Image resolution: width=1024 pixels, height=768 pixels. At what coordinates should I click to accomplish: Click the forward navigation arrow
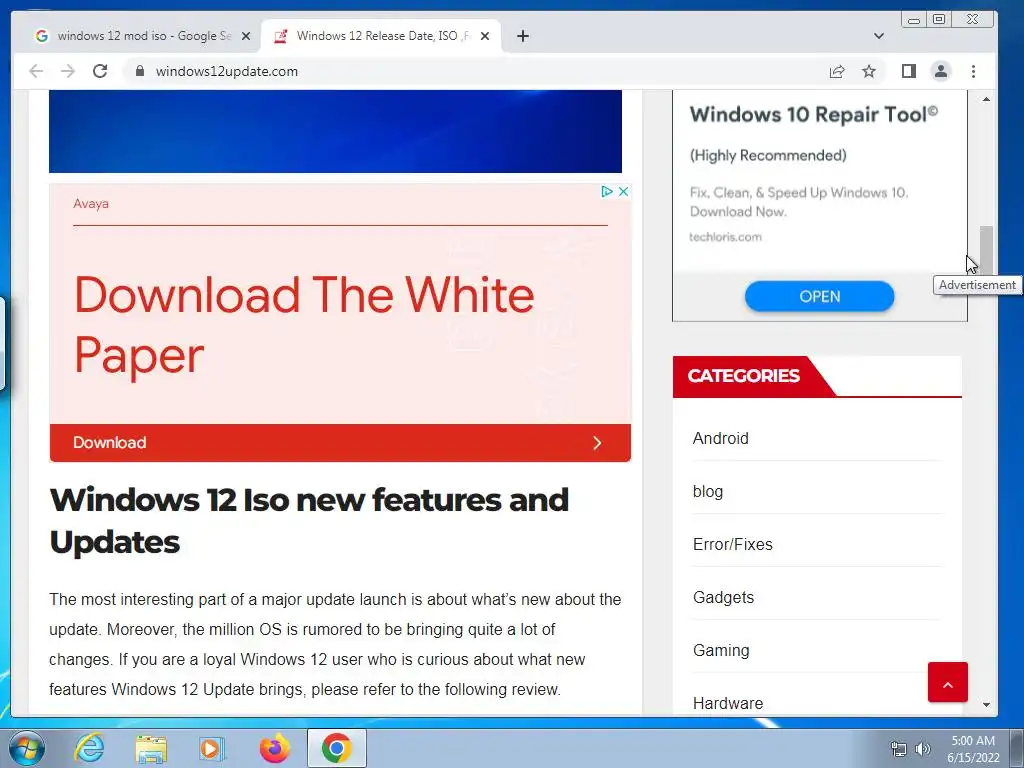click(68, 71)
